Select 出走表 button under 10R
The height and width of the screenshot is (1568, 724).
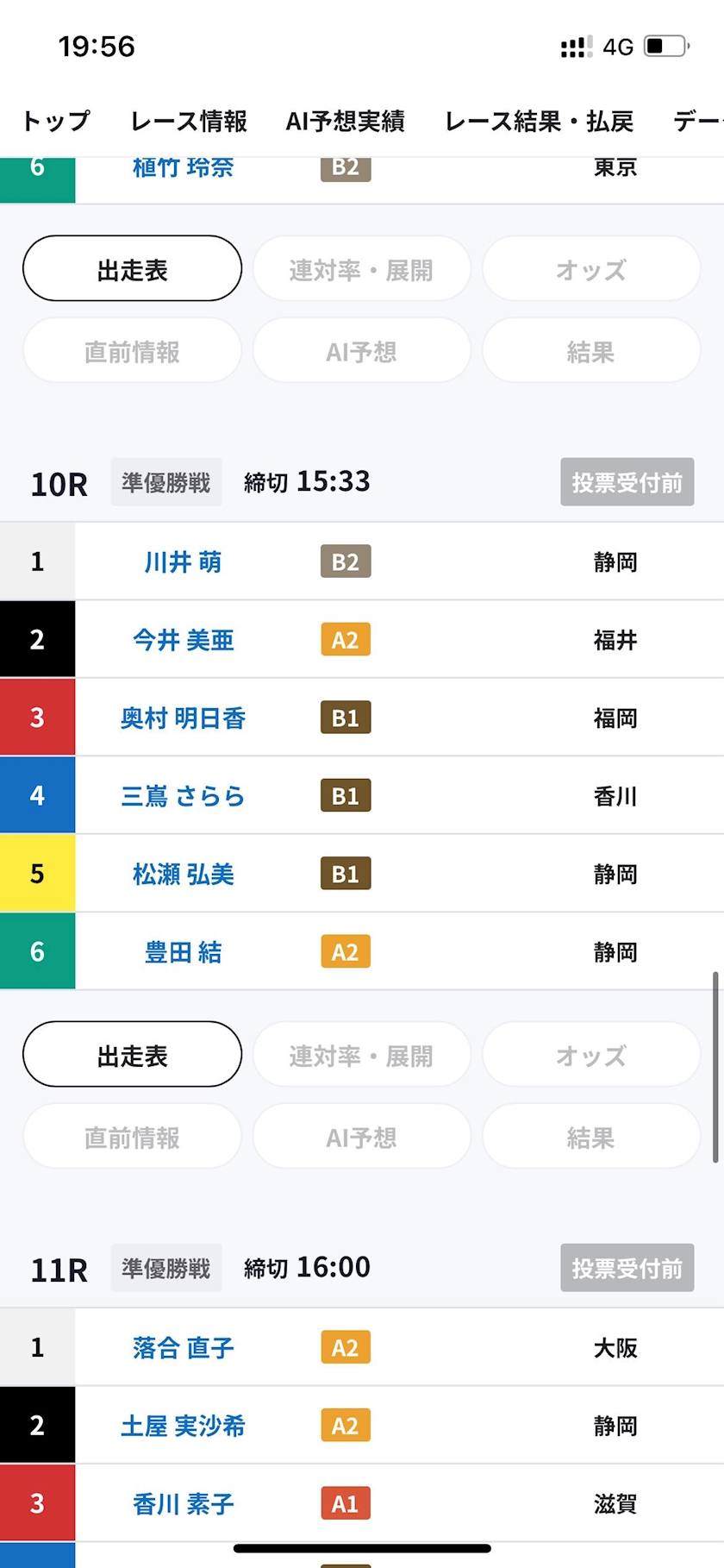pos(132,1056)
